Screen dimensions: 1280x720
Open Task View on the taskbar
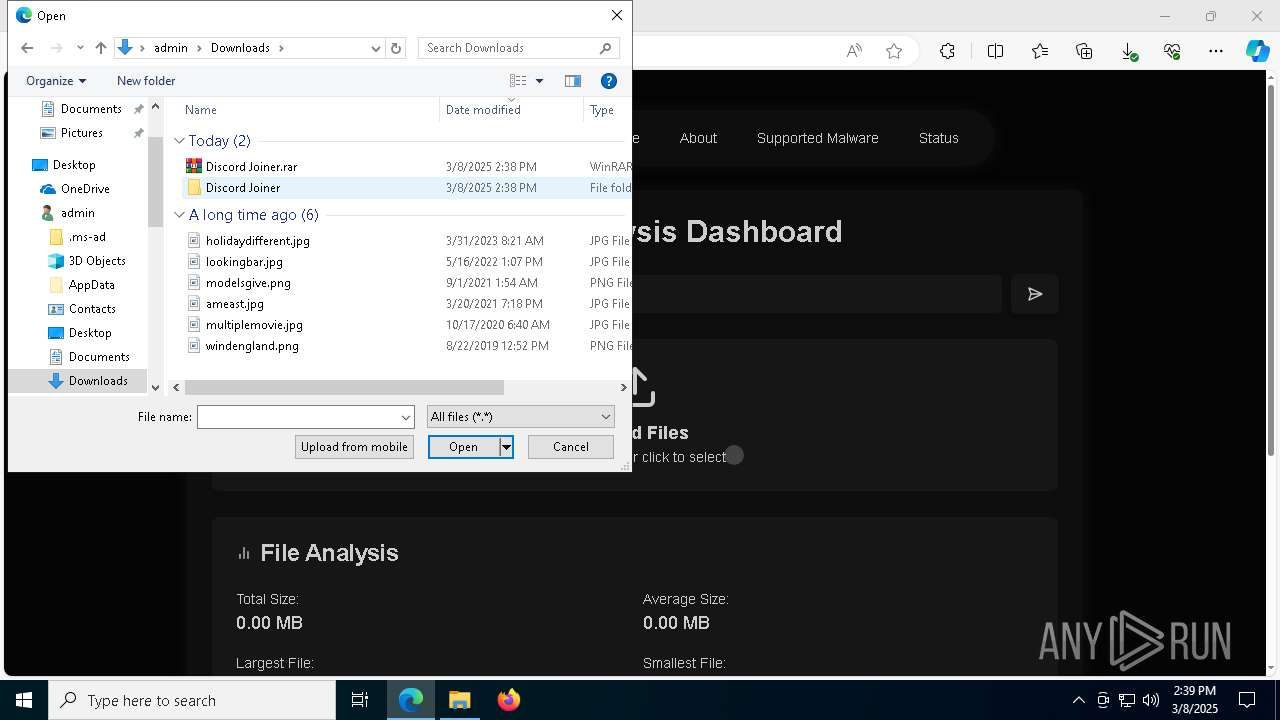click(360, 700)
